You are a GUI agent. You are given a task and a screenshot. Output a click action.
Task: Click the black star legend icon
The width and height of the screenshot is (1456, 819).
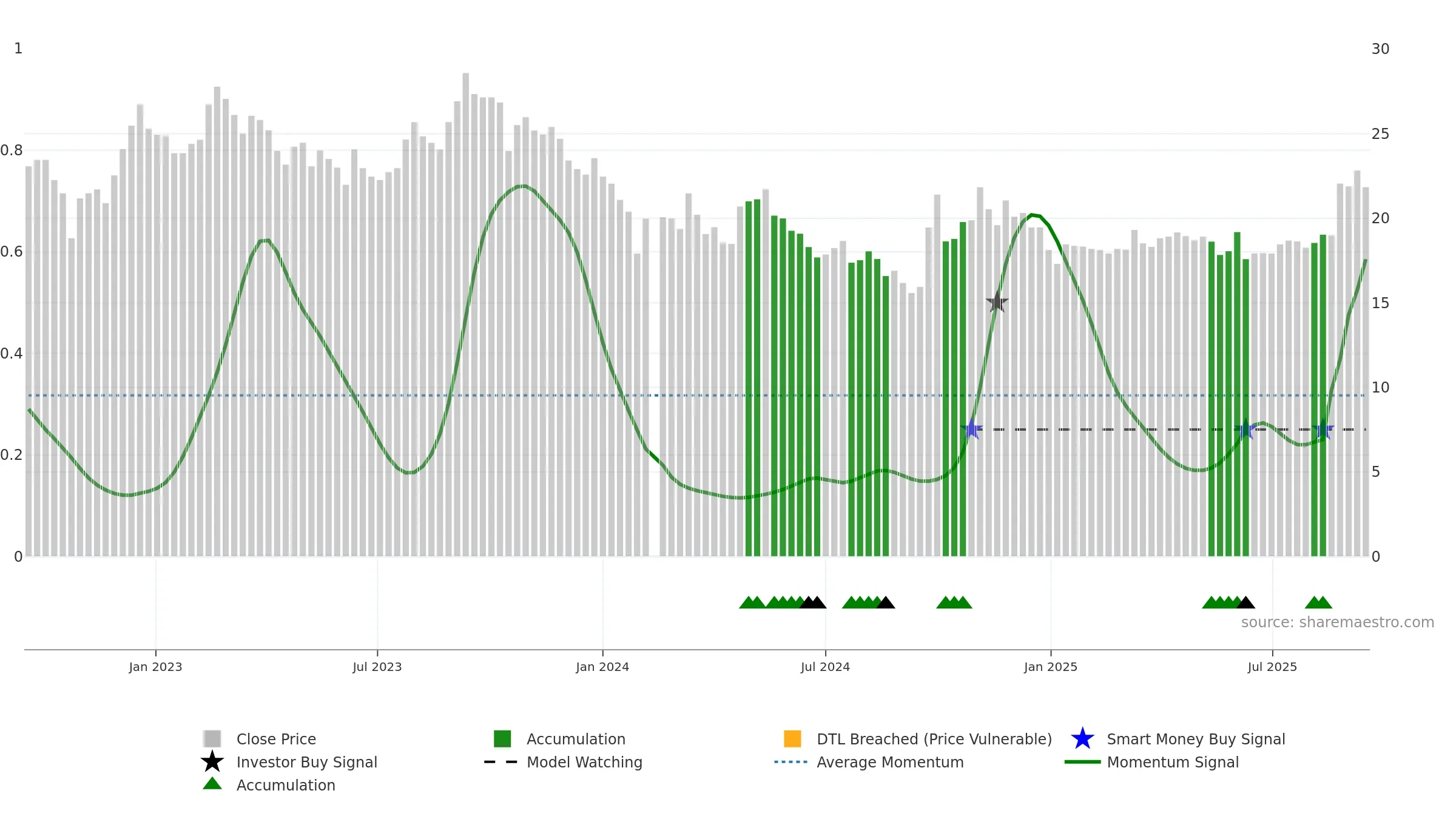click(x=212, y=761)
